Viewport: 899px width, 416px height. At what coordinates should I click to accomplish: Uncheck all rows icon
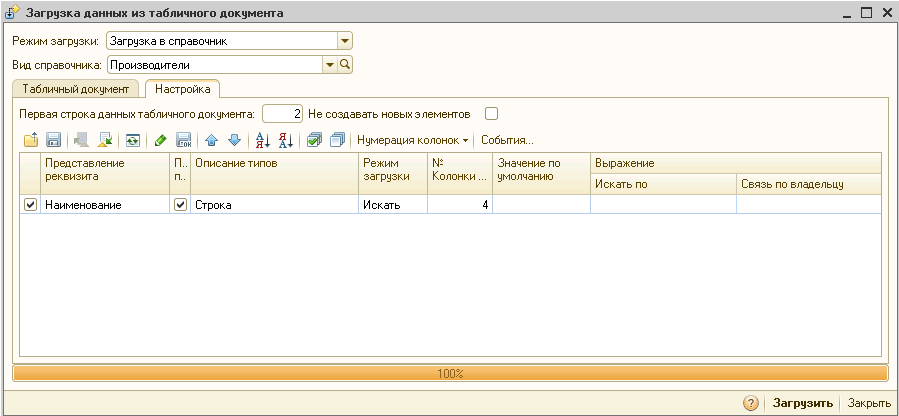click(337, 140)
